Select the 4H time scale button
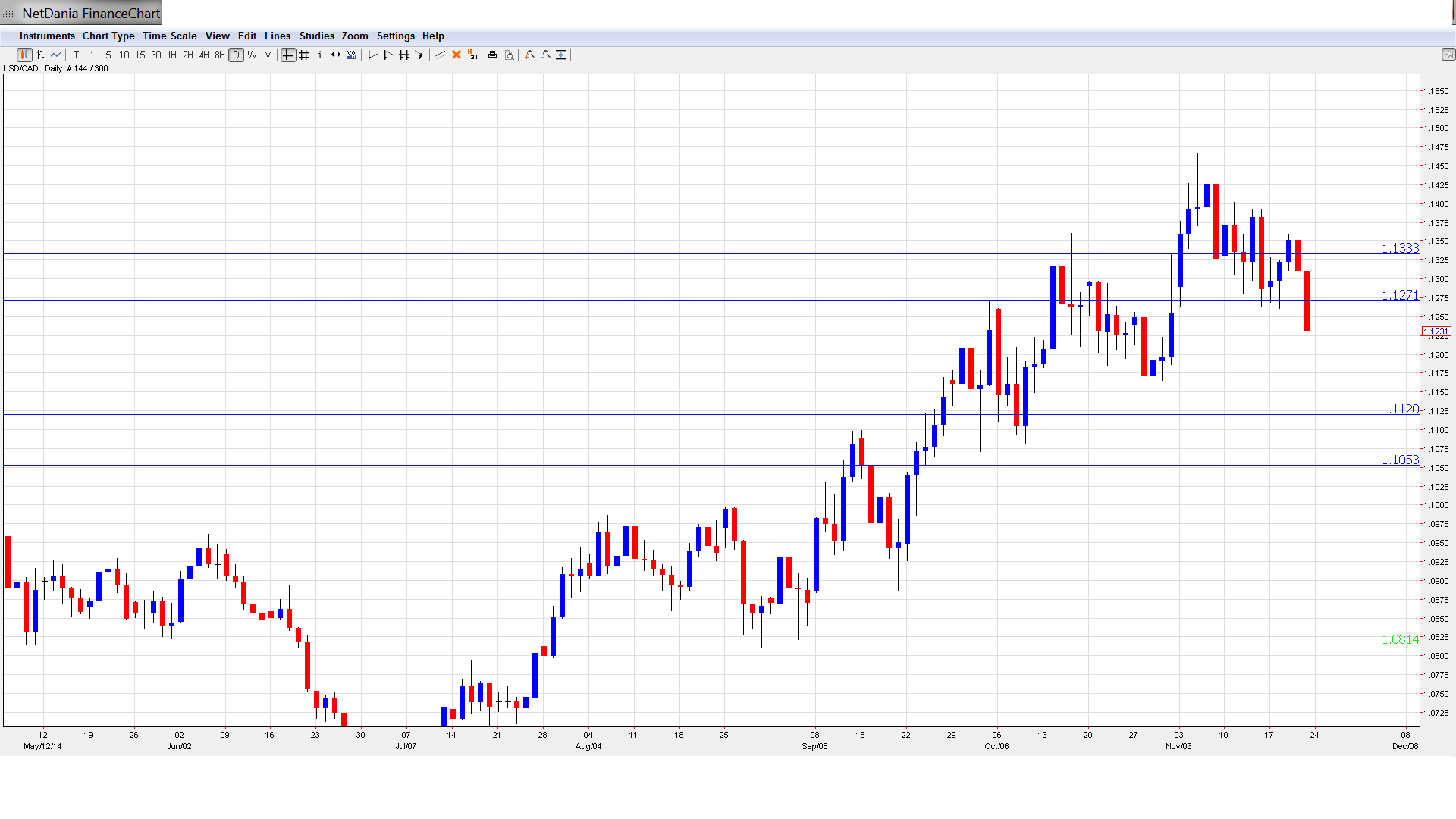This screenshot has width=1456, height=819. [x=204, y=55]
